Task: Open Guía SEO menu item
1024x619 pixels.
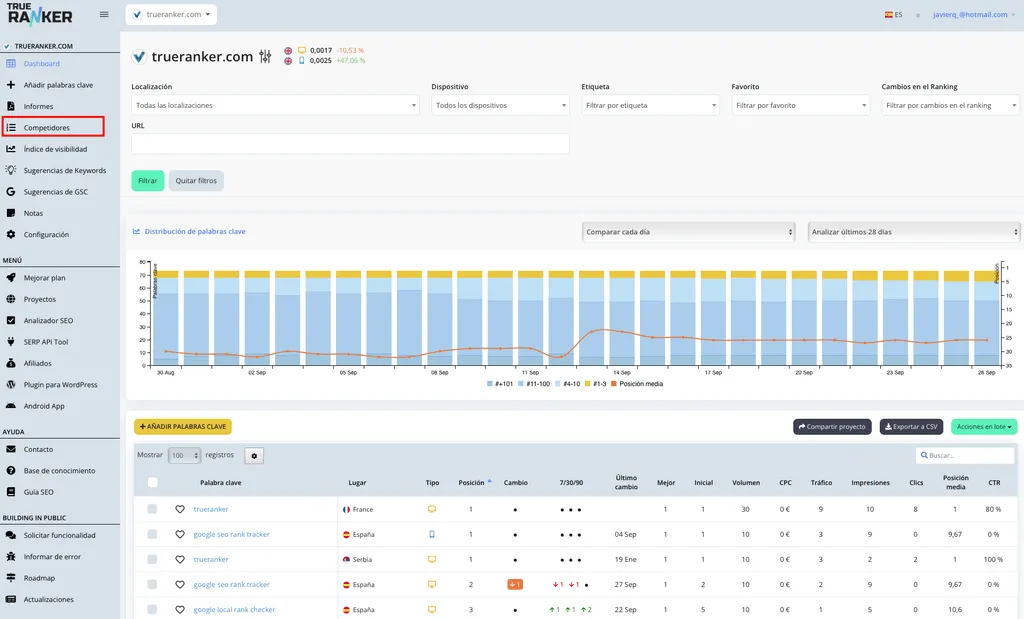Action: tap(39, 492)
